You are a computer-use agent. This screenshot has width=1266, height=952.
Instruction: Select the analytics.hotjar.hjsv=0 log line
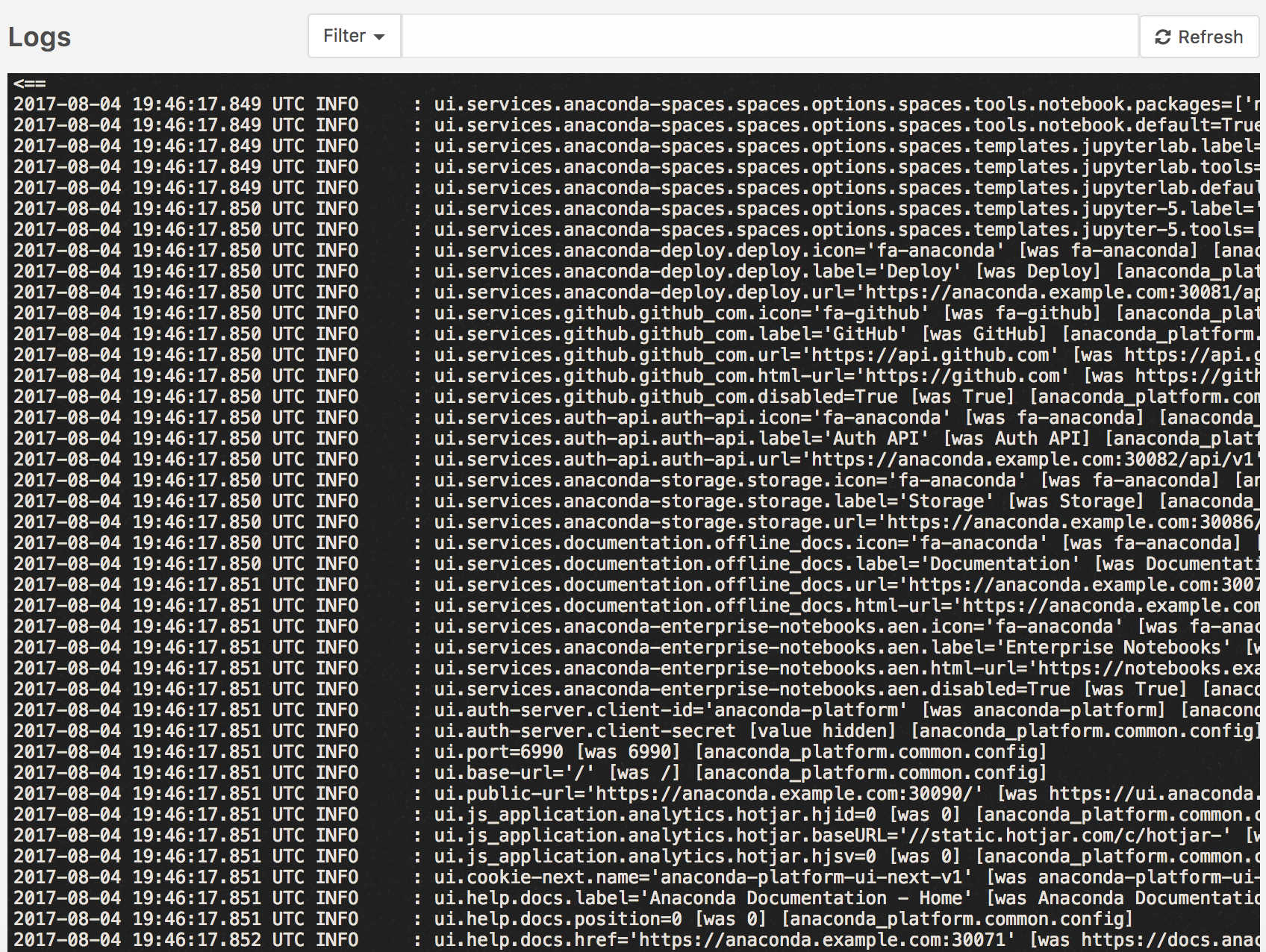pos(637,857)
